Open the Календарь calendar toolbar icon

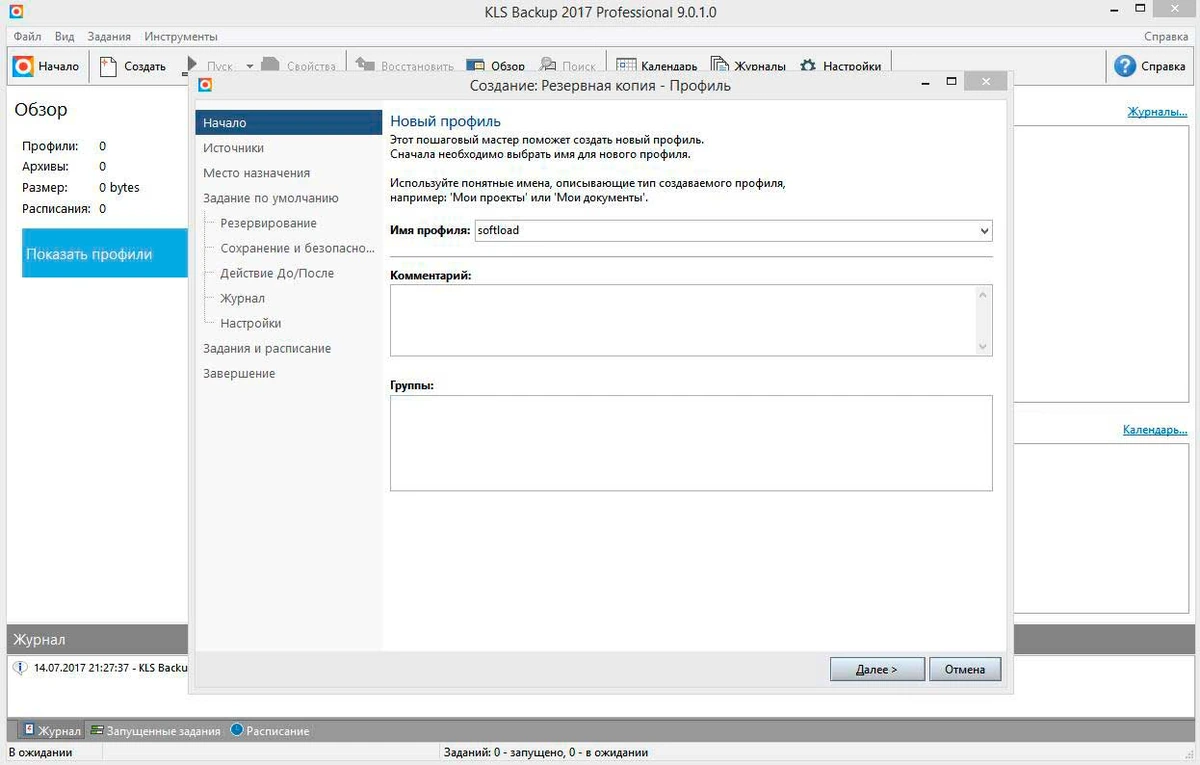pyautogui.click(x=626, y=66)
